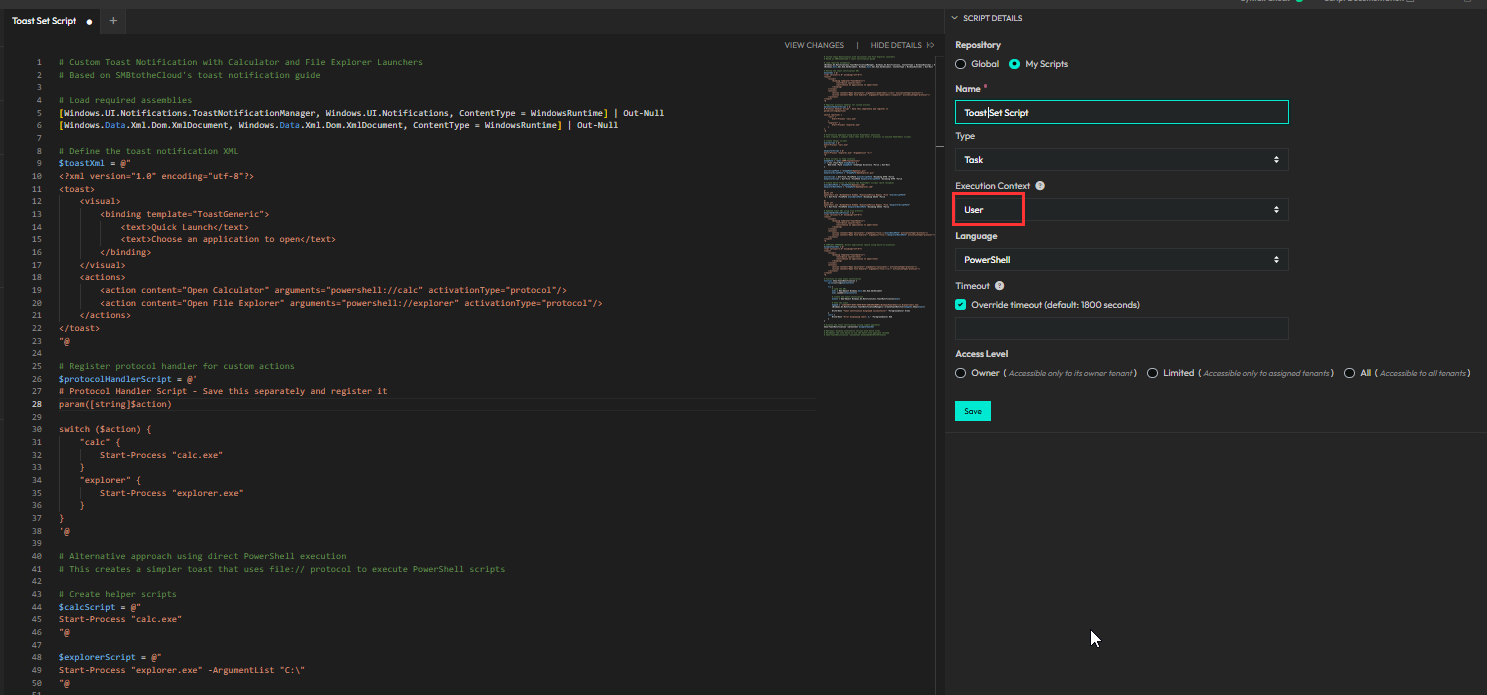Select the Global repository radio button
The width and height of the screenshot is (1487, 695).
point(961,64)
